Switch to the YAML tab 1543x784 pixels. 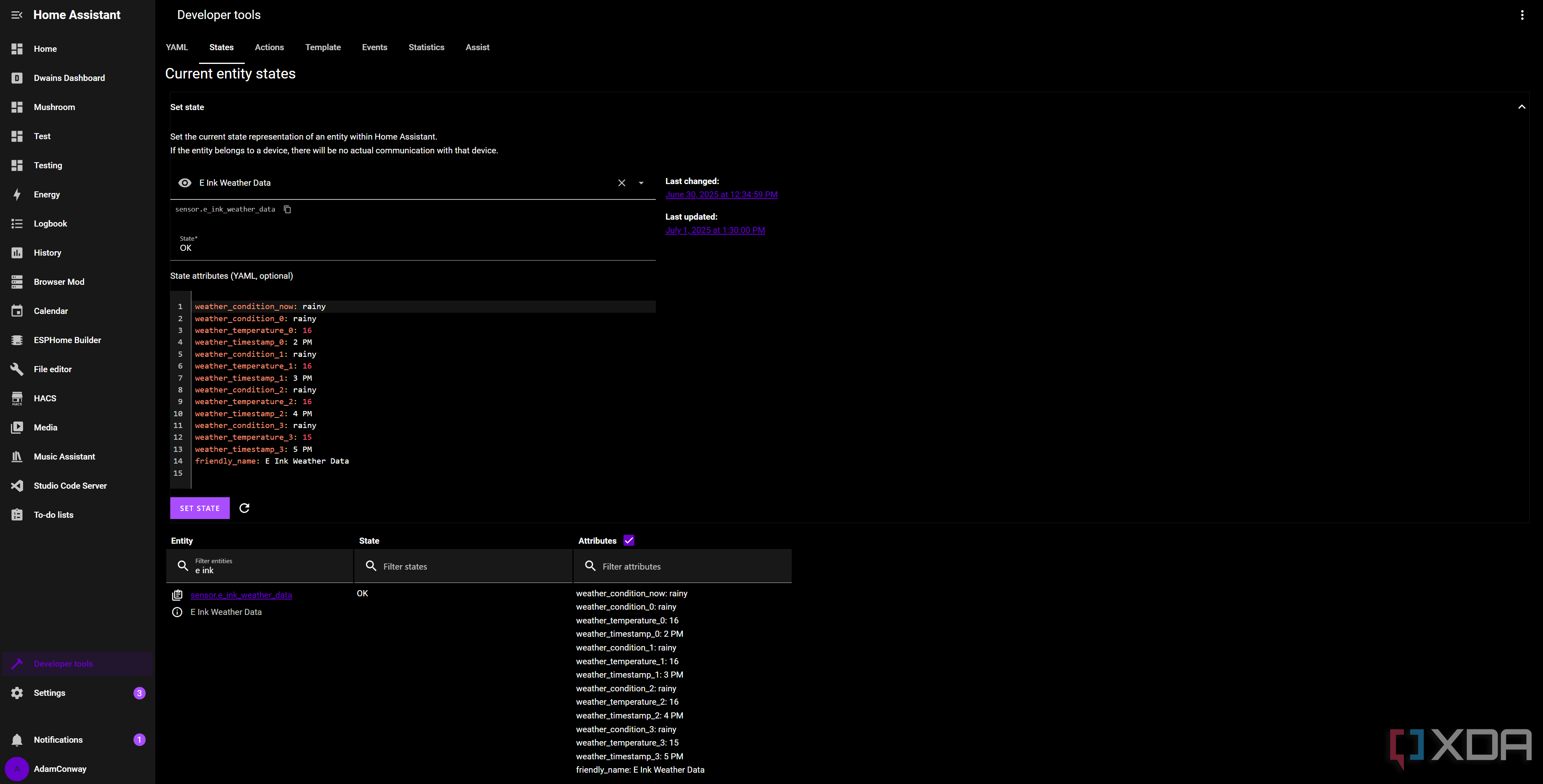[177, 47]
